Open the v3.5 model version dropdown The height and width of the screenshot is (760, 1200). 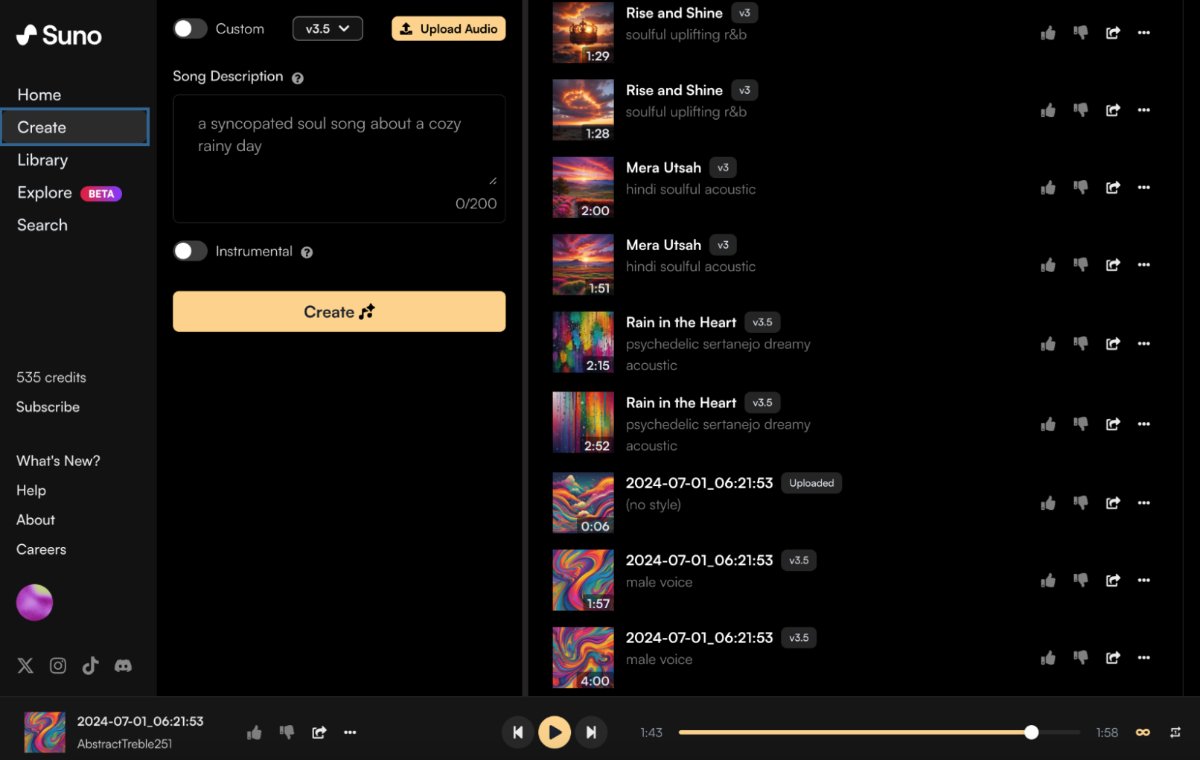327,29
